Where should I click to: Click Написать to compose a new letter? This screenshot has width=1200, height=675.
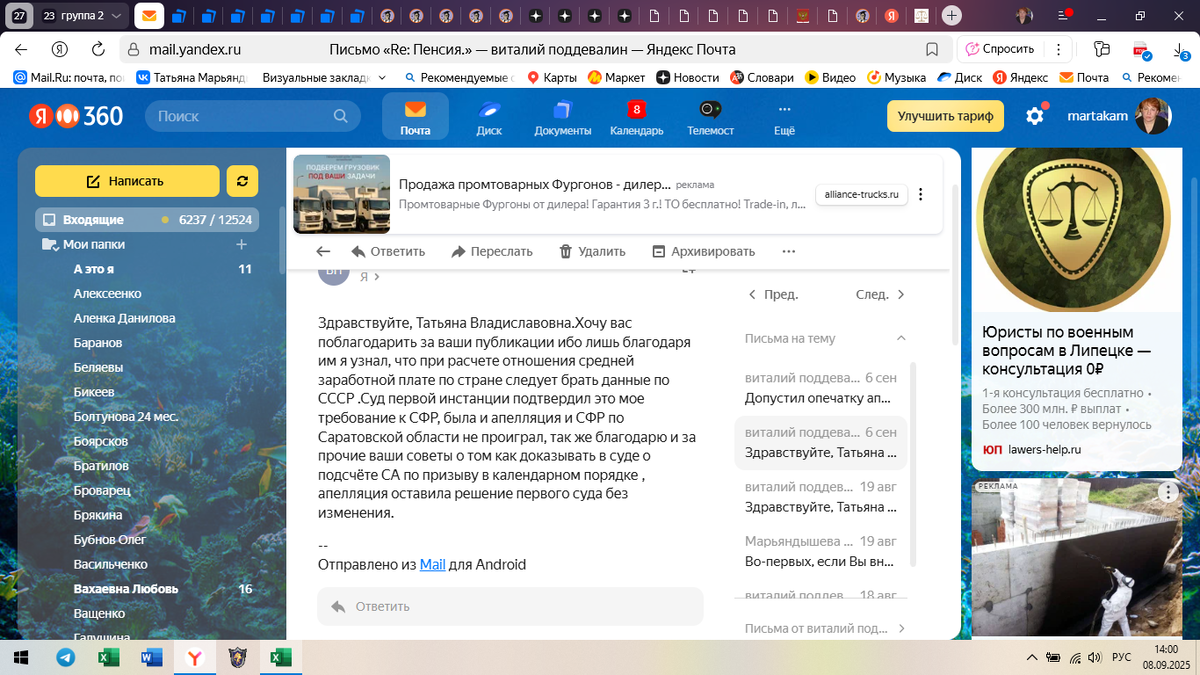click(x=127, y=183)
